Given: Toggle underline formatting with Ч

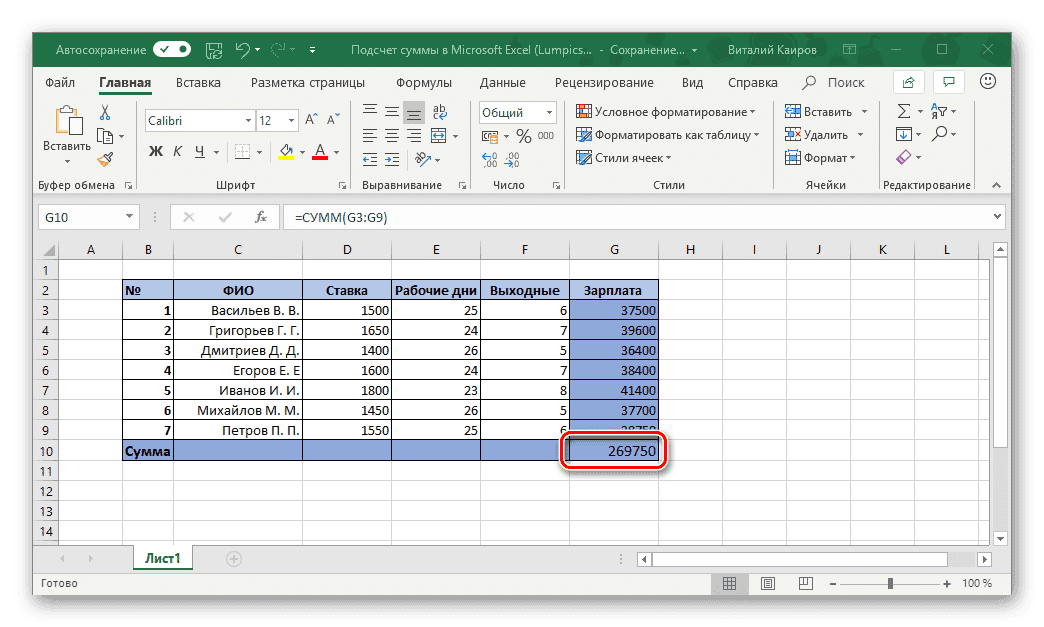Looking at the screenshot, I should [x=199, y=151].
